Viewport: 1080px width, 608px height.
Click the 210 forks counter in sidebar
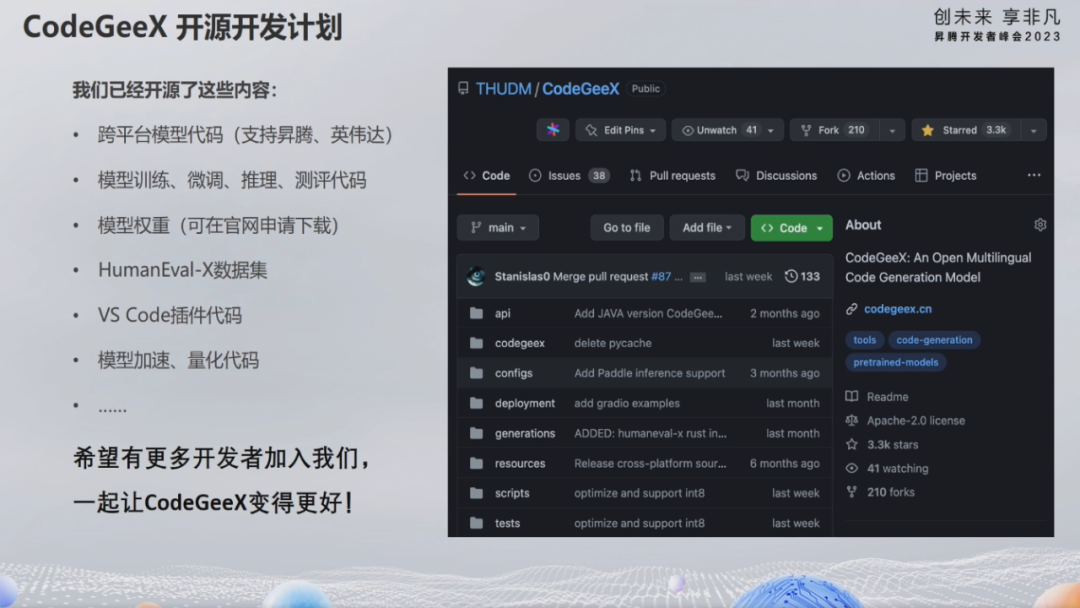[883, 492]
